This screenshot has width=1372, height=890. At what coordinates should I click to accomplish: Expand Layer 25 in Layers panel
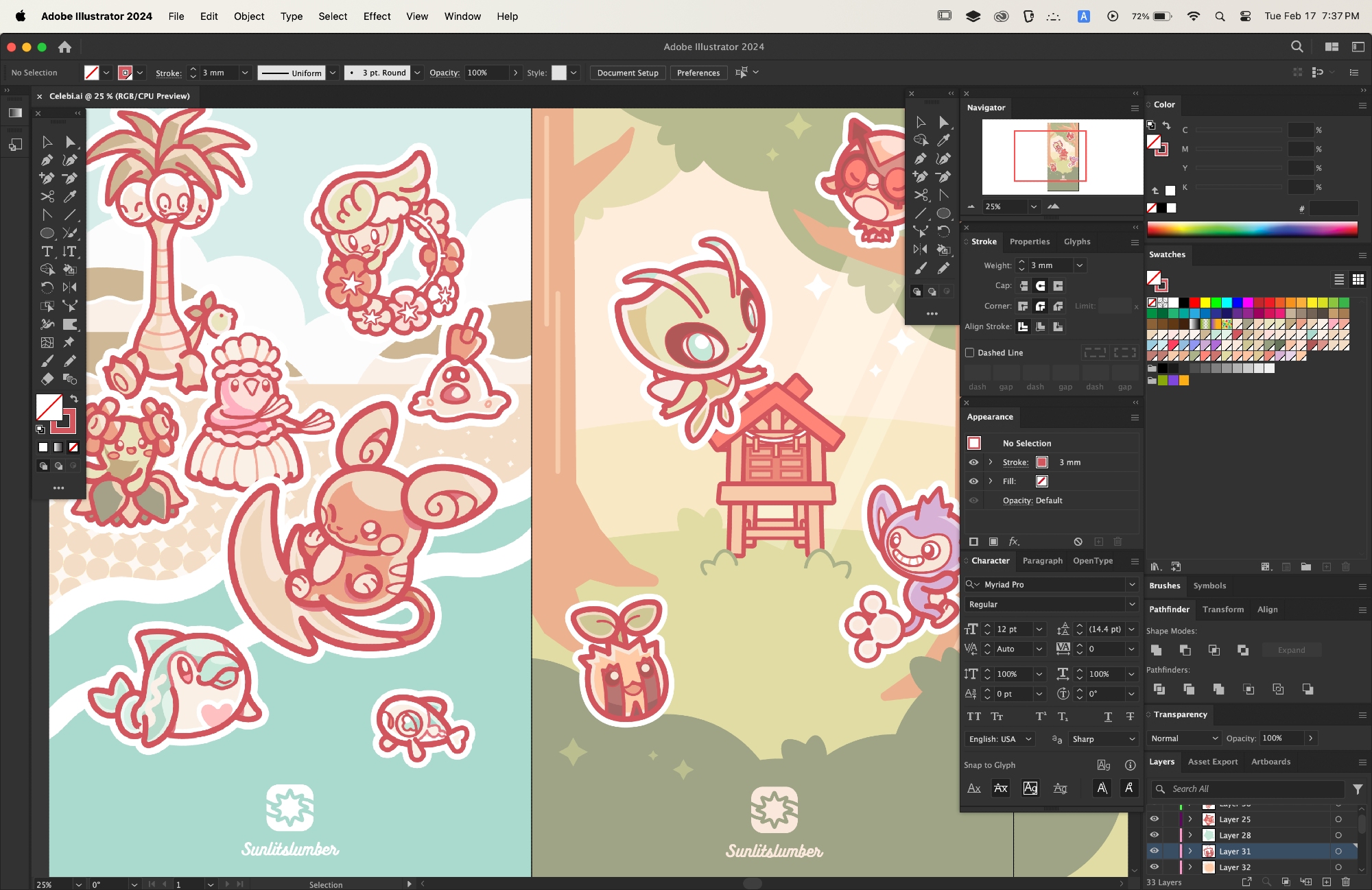1190,819
